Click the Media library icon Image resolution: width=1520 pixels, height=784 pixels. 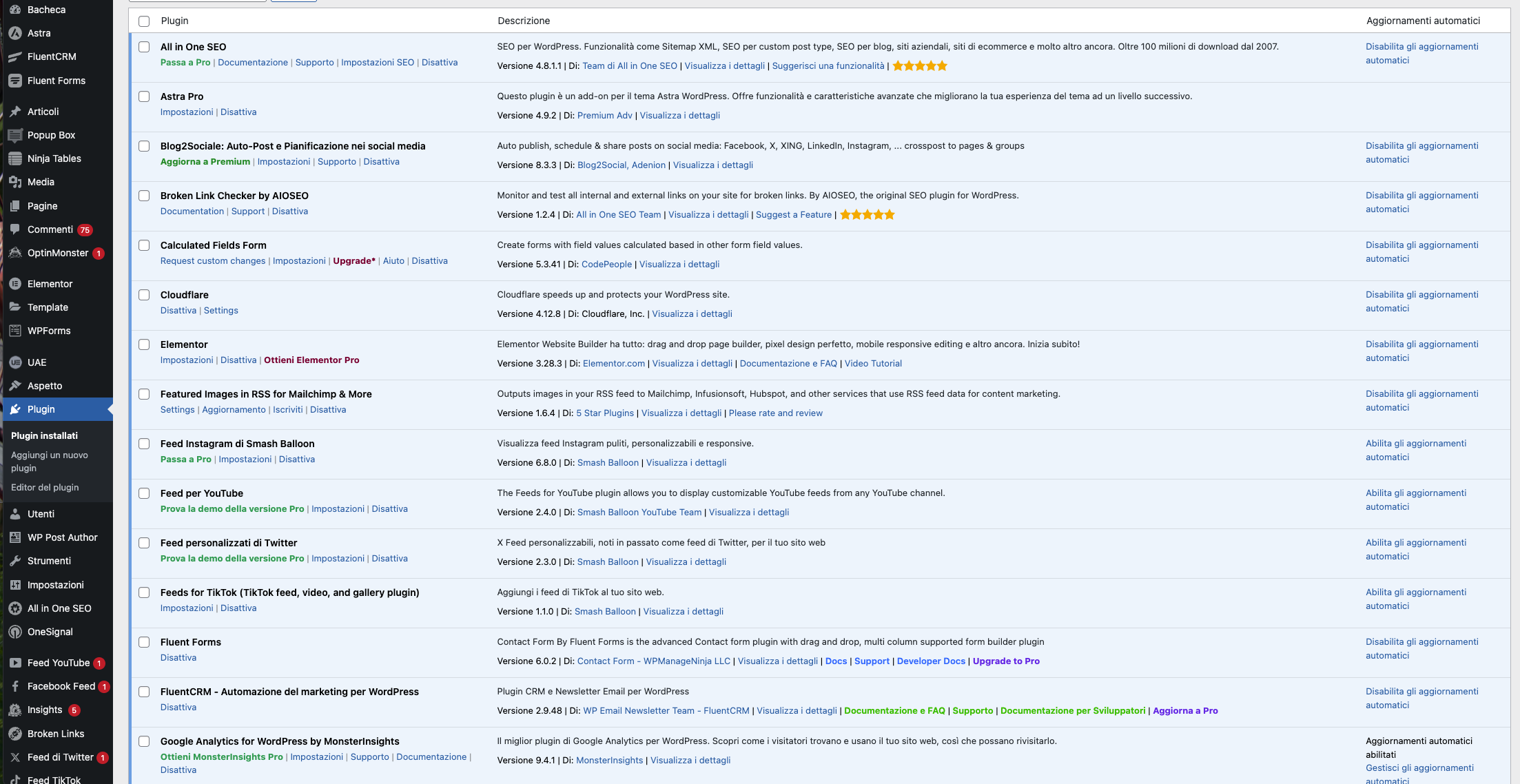click(x=15, y=182)
